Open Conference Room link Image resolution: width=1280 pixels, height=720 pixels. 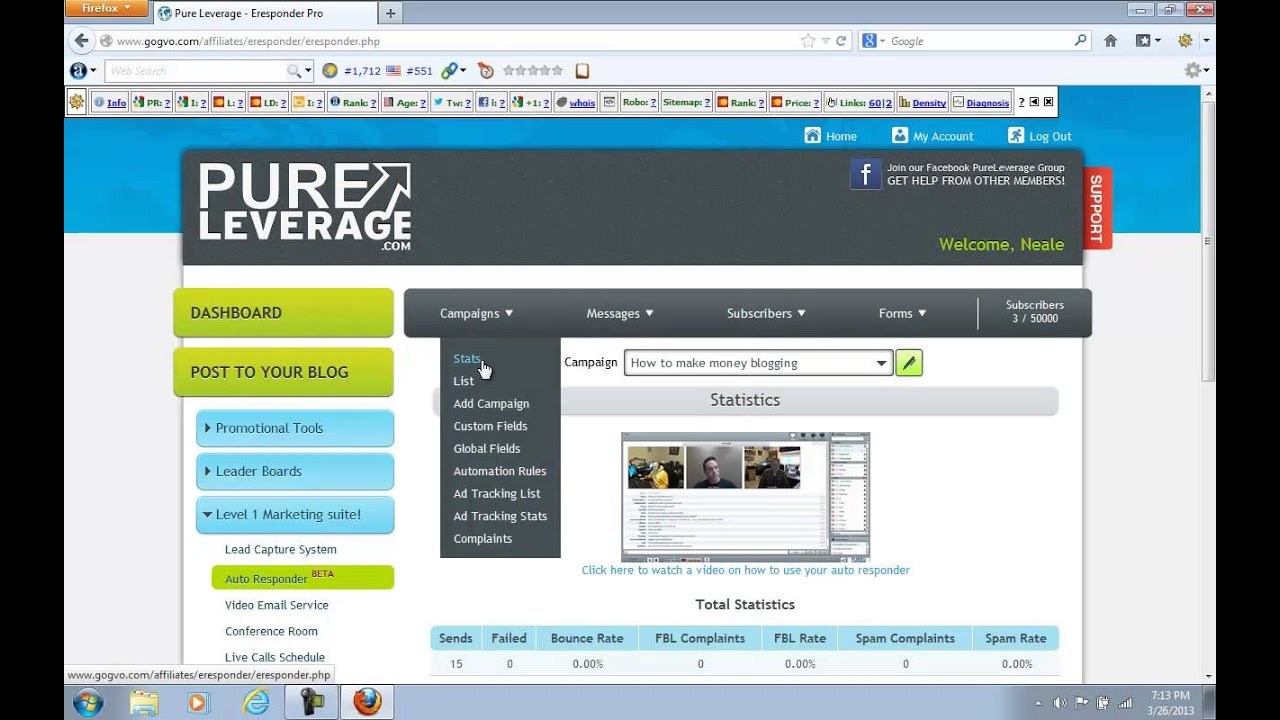(271, 631)
